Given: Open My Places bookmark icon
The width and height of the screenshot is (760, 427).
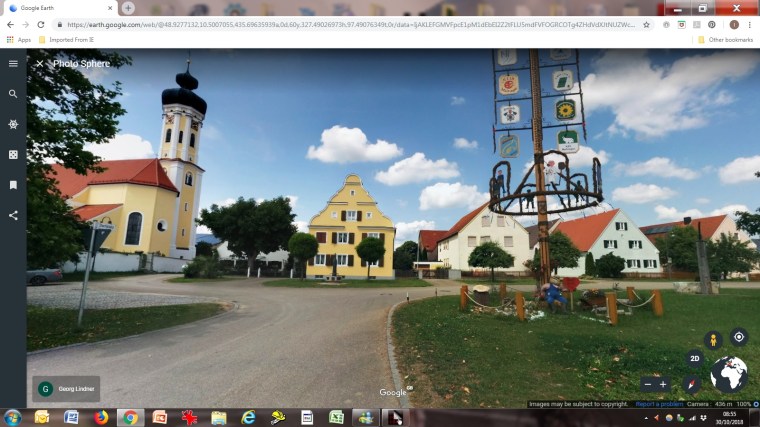Looking at the screenshot, I should tap(13, 185).
